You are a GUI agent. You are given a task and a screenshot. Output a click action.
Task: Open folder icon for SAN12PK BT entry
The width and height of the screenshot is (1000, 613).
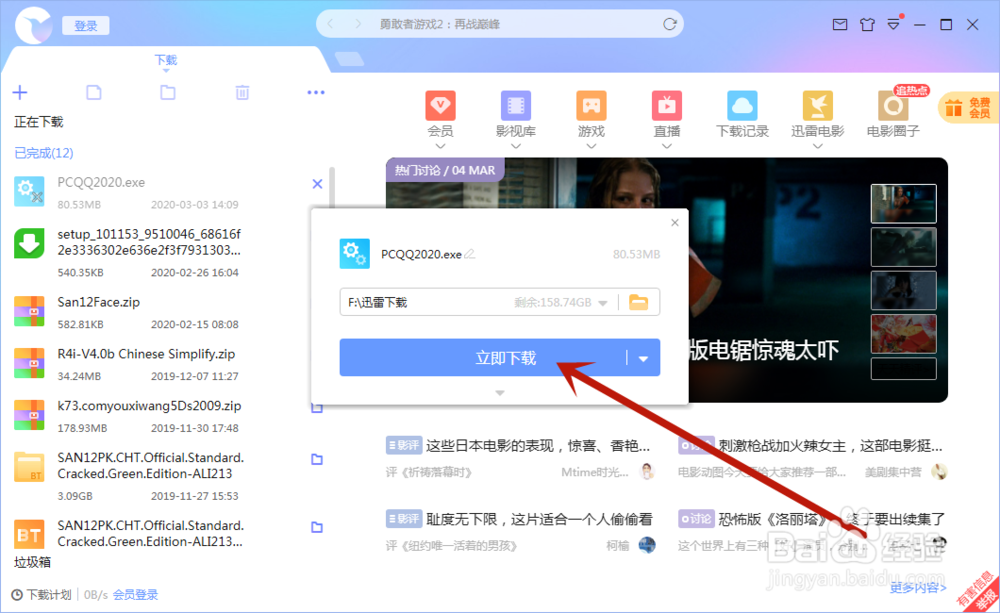click(x=317, y=528)
